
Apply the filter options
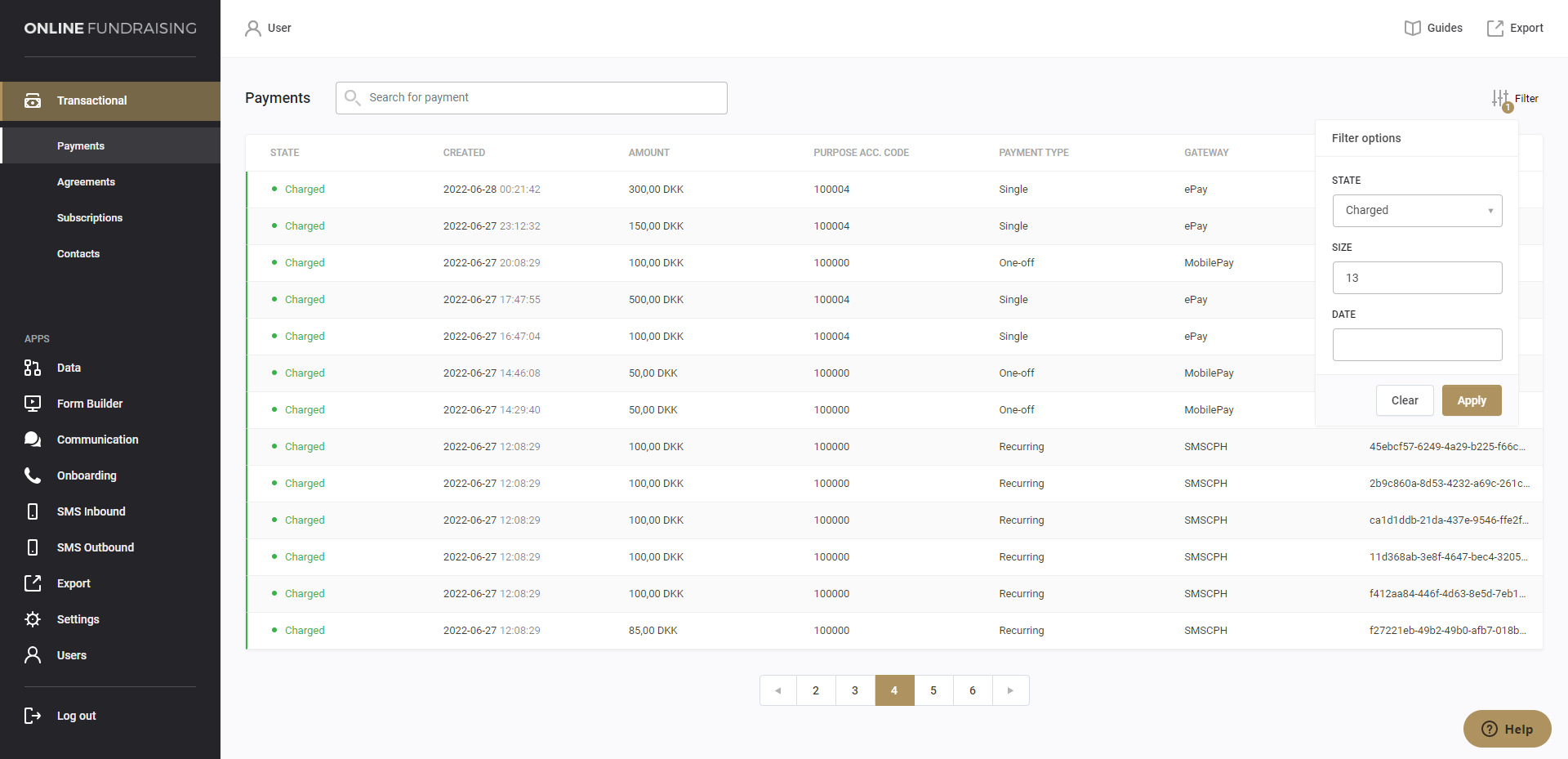point(1472,400)
